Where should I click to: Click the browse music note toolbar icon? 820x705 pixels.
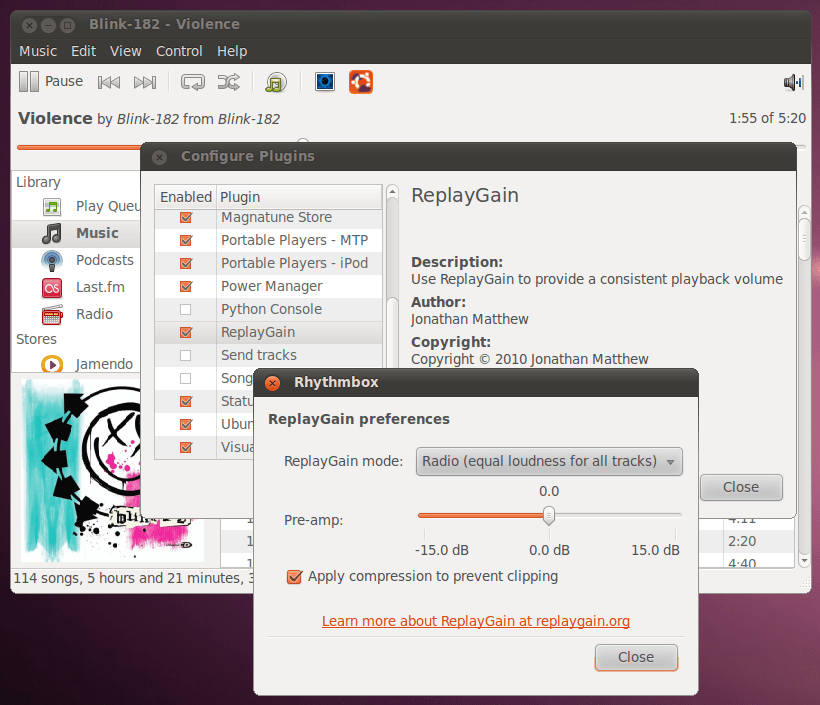point(276,82)
